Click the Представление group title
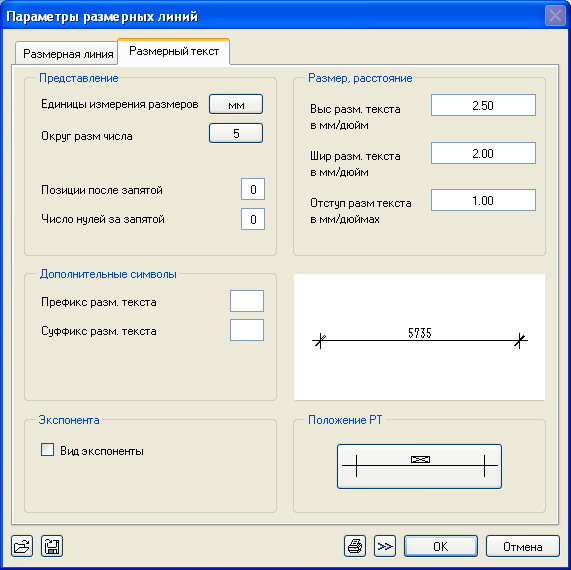The width and height of the screenshot is (571, 570). coord(79,78)
